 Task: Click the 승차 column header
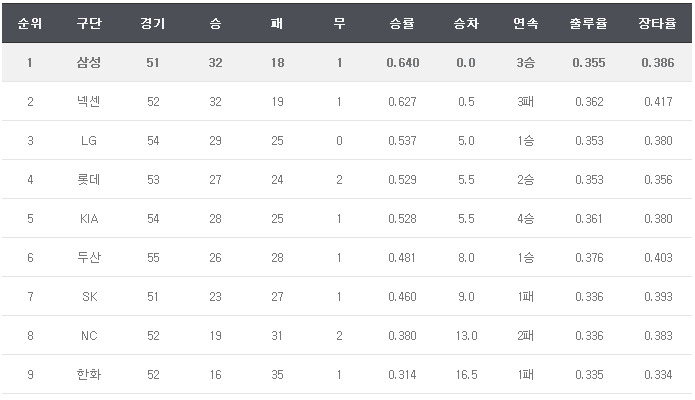coord(465,23)
